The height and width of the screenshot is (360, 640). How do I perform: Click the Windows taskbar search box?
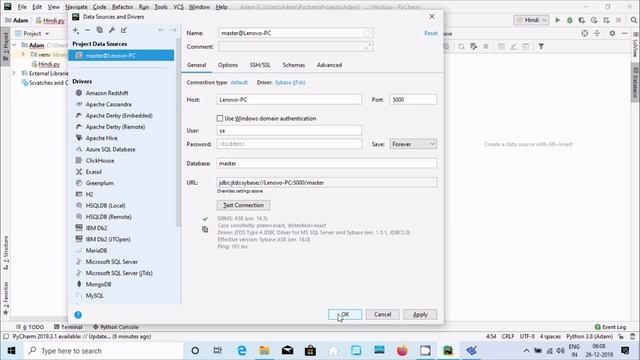104,351
